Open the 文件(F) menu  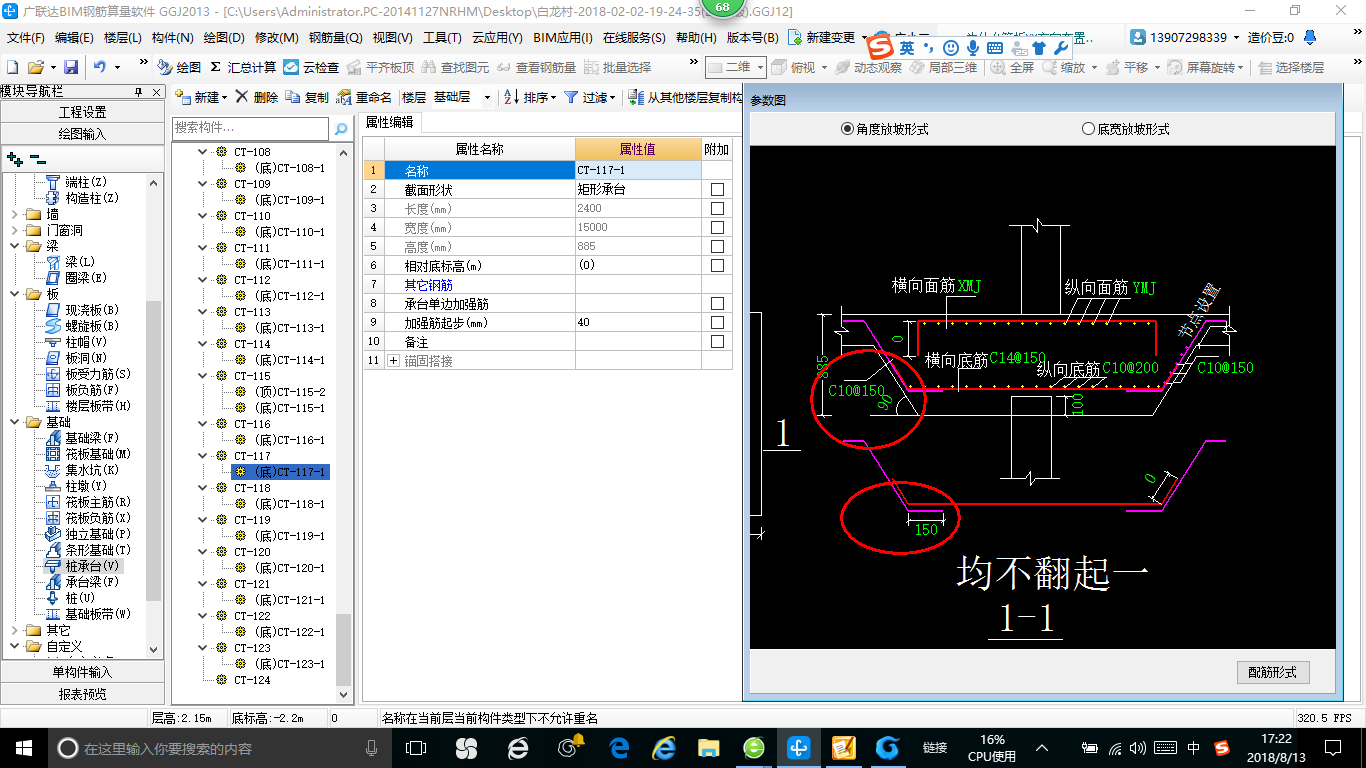tap(26, 38)
